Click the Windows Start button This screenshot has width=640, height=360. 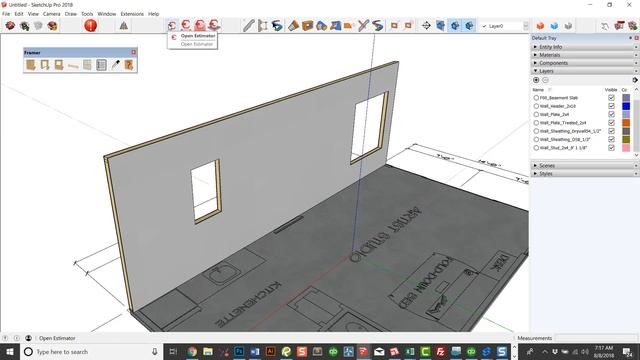click(10, 351)
